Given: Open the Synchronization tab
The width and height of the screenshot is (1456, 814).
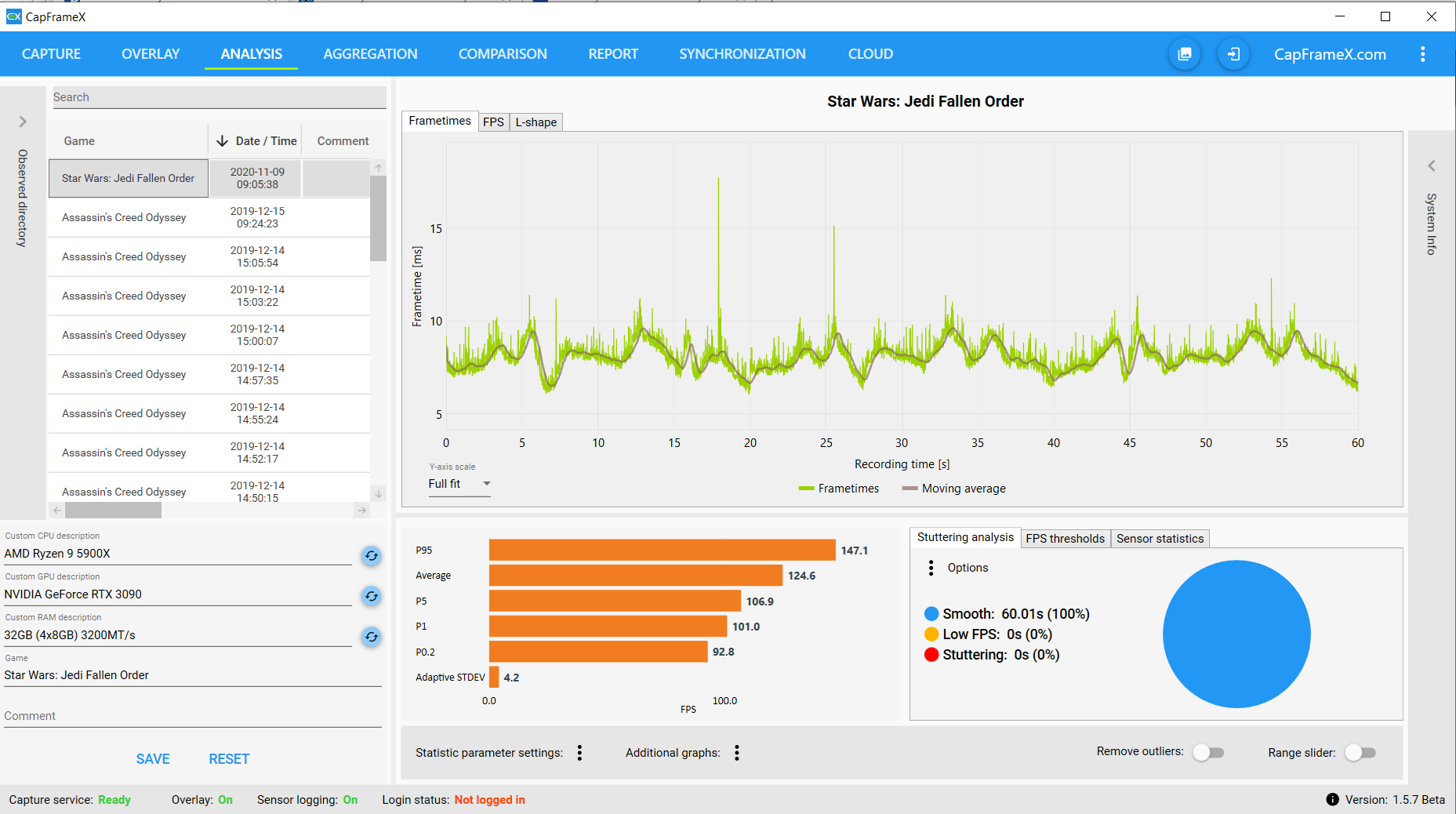Looking at the screenshot, I should (742, 54).
